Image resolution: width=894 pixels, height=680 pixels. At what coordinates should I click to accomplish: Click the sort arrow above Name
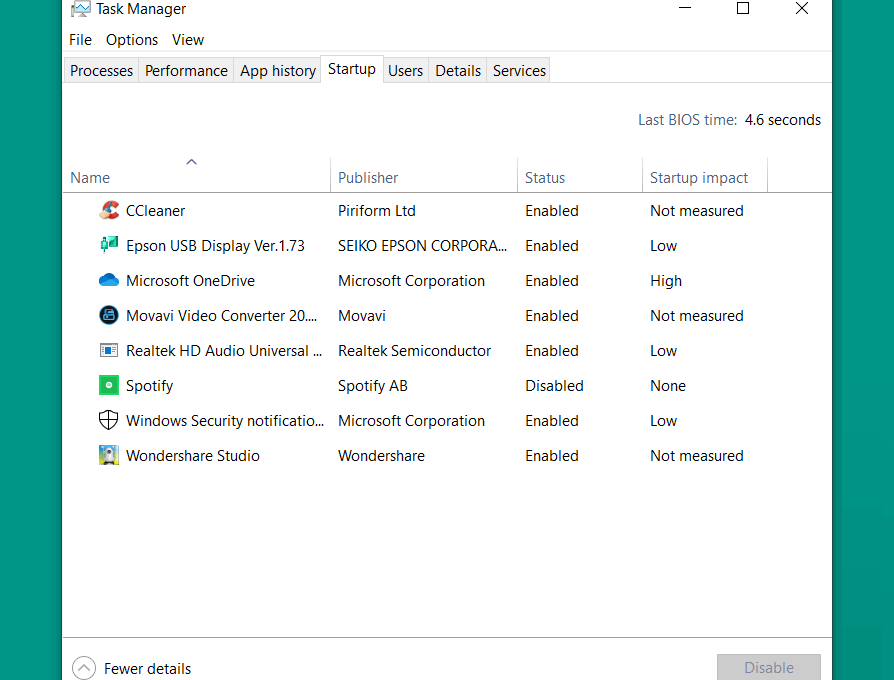click(x=192, y=162)
